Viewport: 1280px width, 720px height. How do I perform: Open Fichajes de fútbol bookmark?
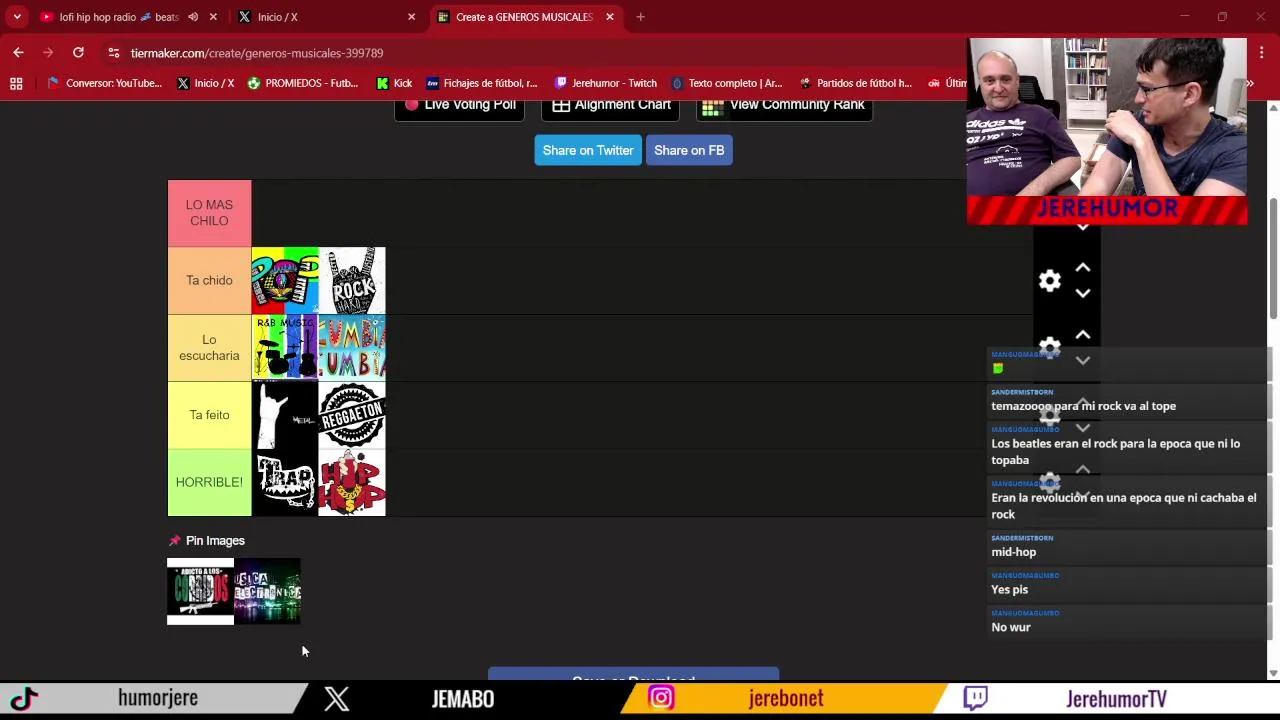(482, 84)
